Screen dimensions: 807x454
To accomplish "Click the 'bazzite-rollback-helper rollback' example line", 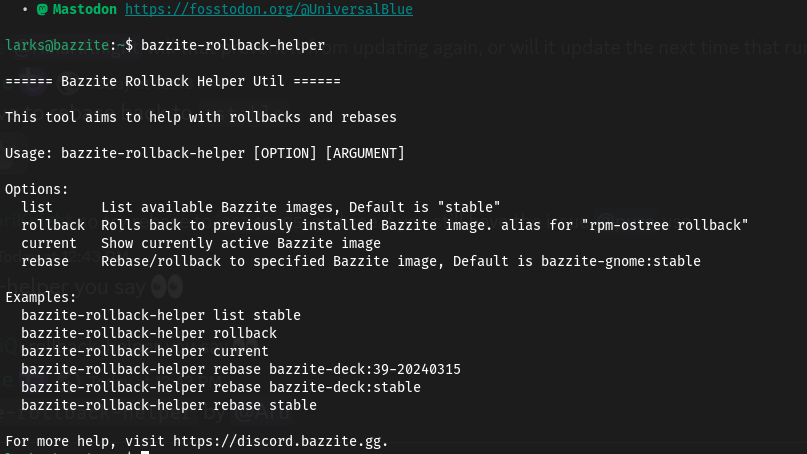I will point(149,333).
